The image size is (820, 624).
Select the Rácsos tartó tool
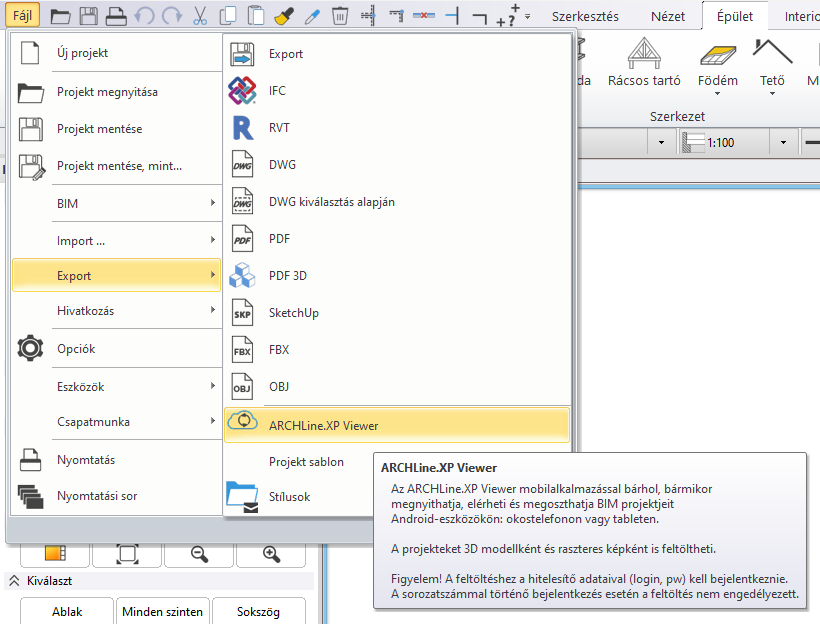(644, 62)
